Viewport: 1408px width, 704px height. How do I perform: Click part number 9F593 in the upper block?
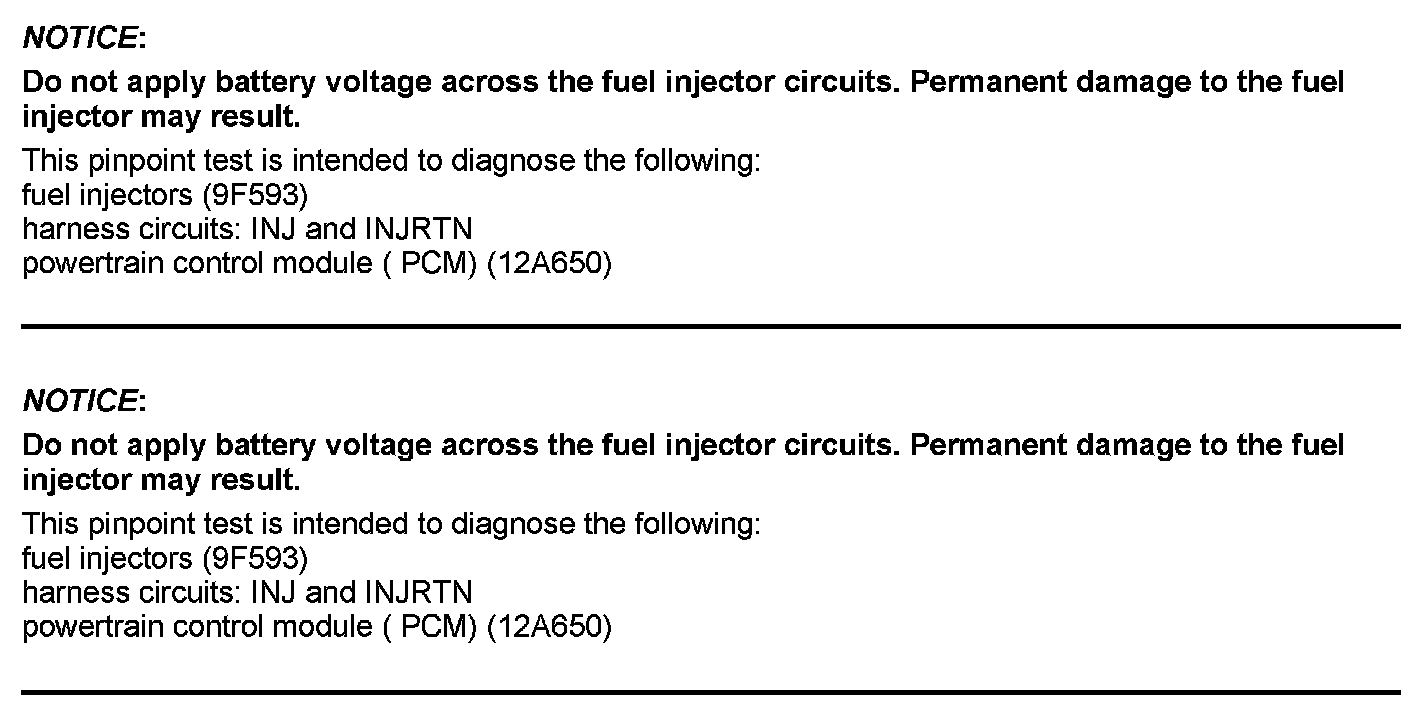254,194
